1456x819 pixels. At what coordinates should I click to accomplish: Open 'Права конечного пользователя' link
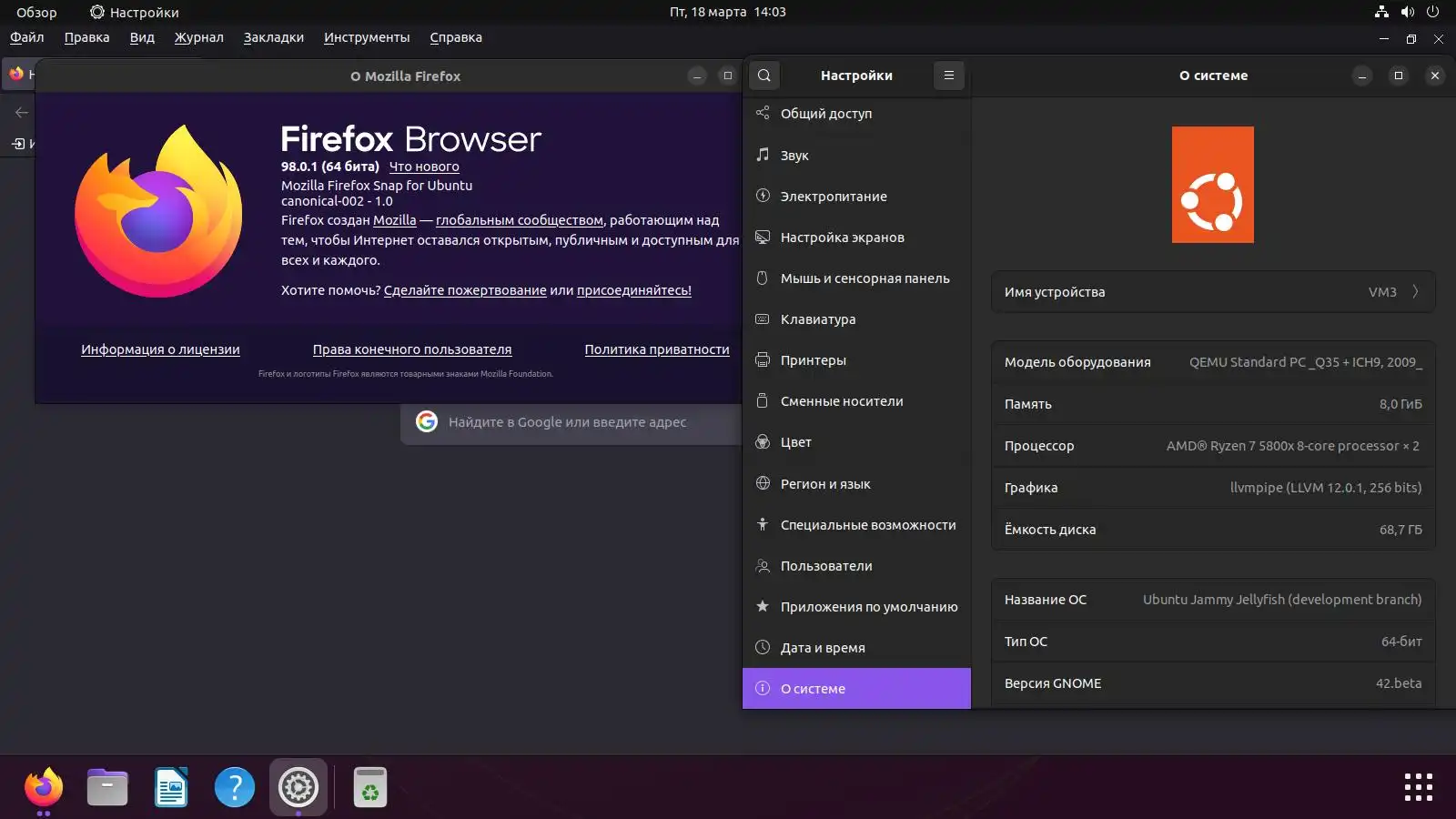pyautogui.click(x=412, y=349)
